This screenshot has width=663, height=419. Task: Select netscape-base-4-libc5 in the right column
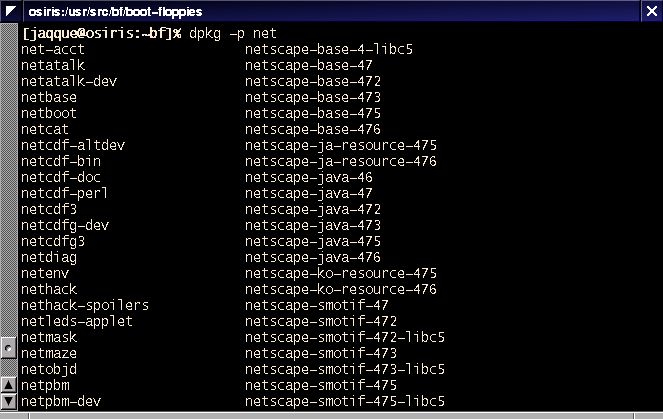pyautogui.click(x=329, y=49)
